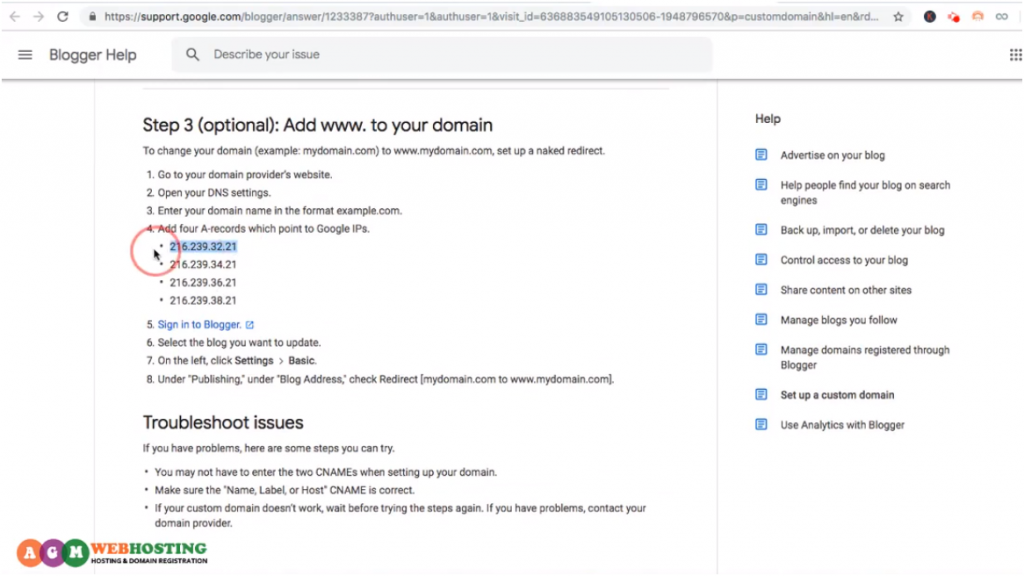Screen dimensions: 1024x576
Task: Click the step Add four A-records
Action: point(264,229)
